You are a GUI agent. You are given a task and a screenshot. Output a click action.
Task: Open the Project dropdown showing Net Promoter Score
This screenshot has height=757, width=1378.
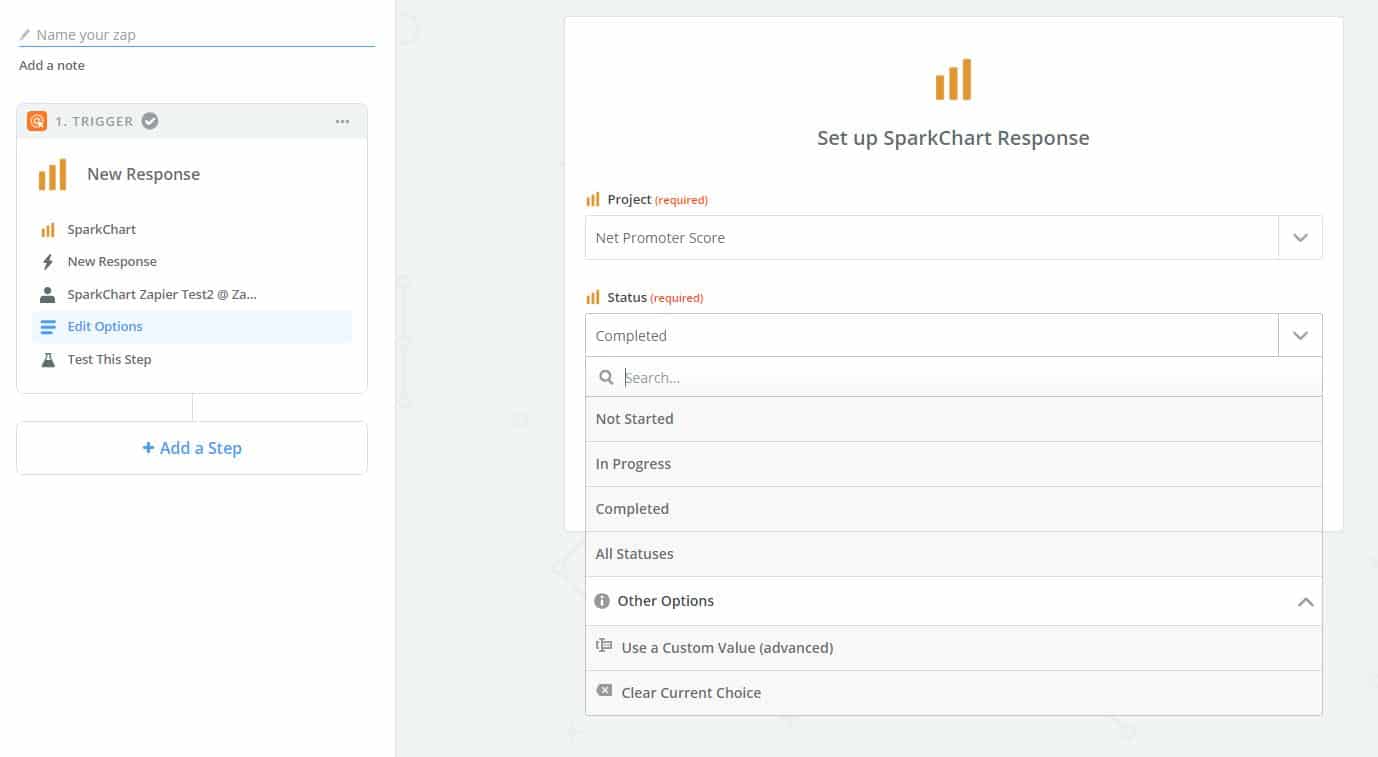click(1300, 237)
